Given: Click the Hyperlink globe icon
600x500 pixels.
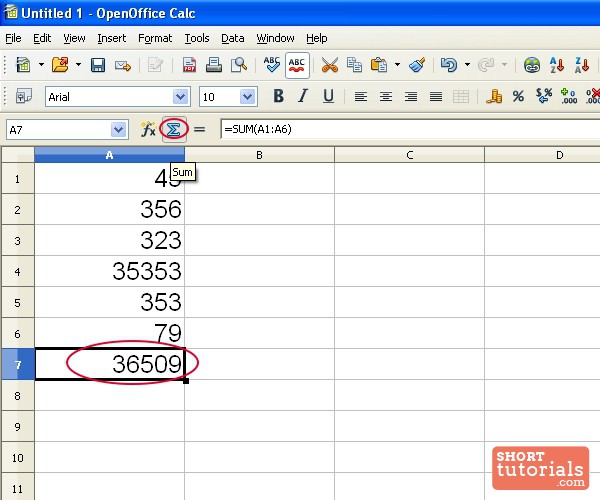Looking at the screenshot, I should pos(532,65).
